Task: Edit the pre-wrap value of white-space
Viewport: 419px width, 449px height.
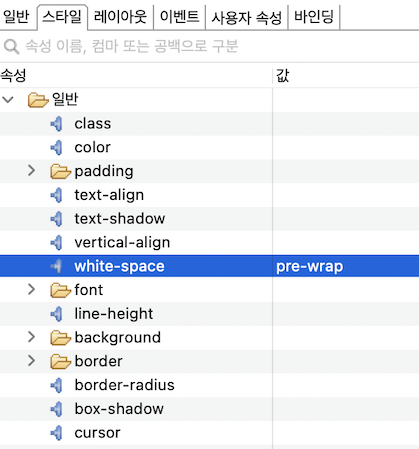Action: pyautogui.click(x=346, y=266)
